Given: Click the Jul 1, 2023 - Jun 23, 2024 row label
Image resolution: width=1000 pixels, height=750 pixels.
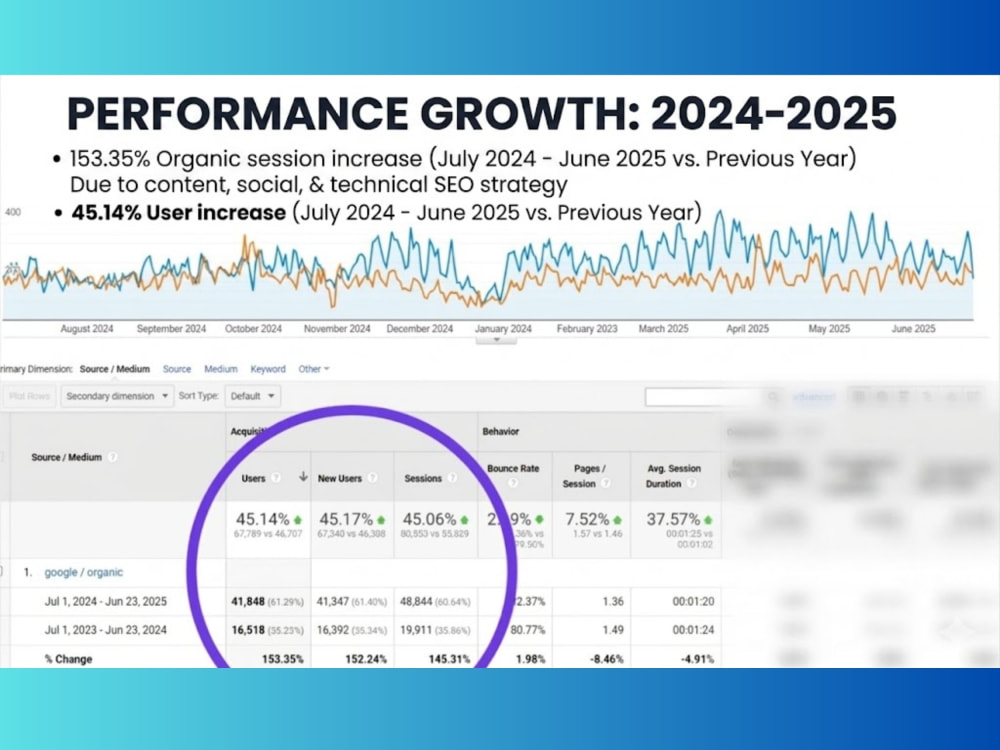Looking at the screenshot, I should (105, 630).
